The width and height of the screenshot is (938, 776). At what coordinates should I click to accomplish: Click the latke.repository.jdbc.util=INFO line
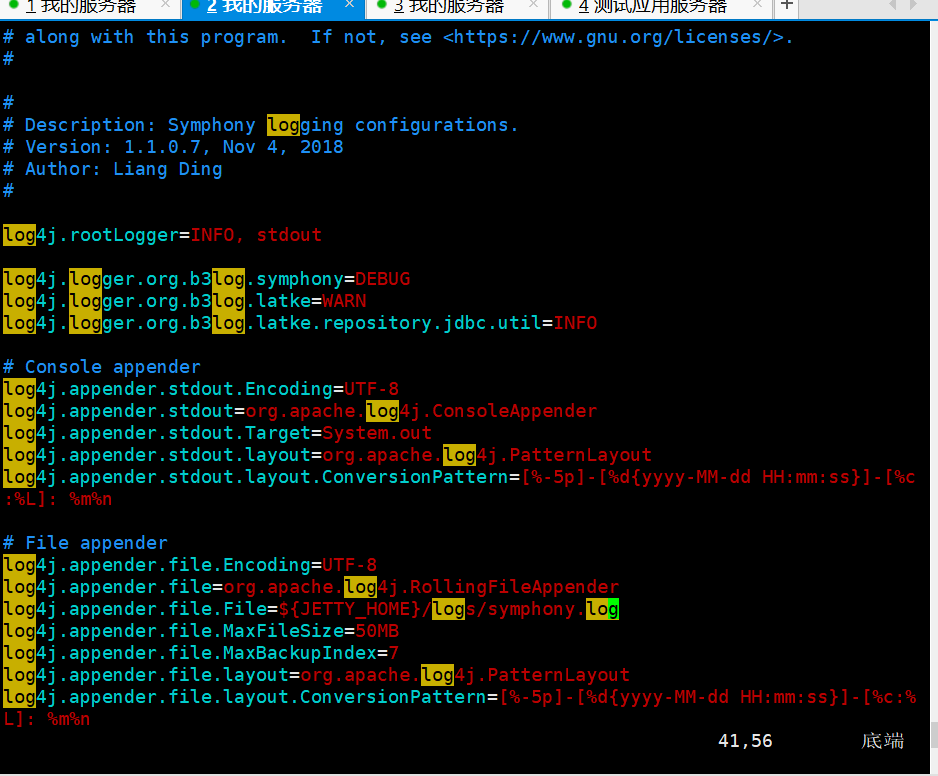300,323
